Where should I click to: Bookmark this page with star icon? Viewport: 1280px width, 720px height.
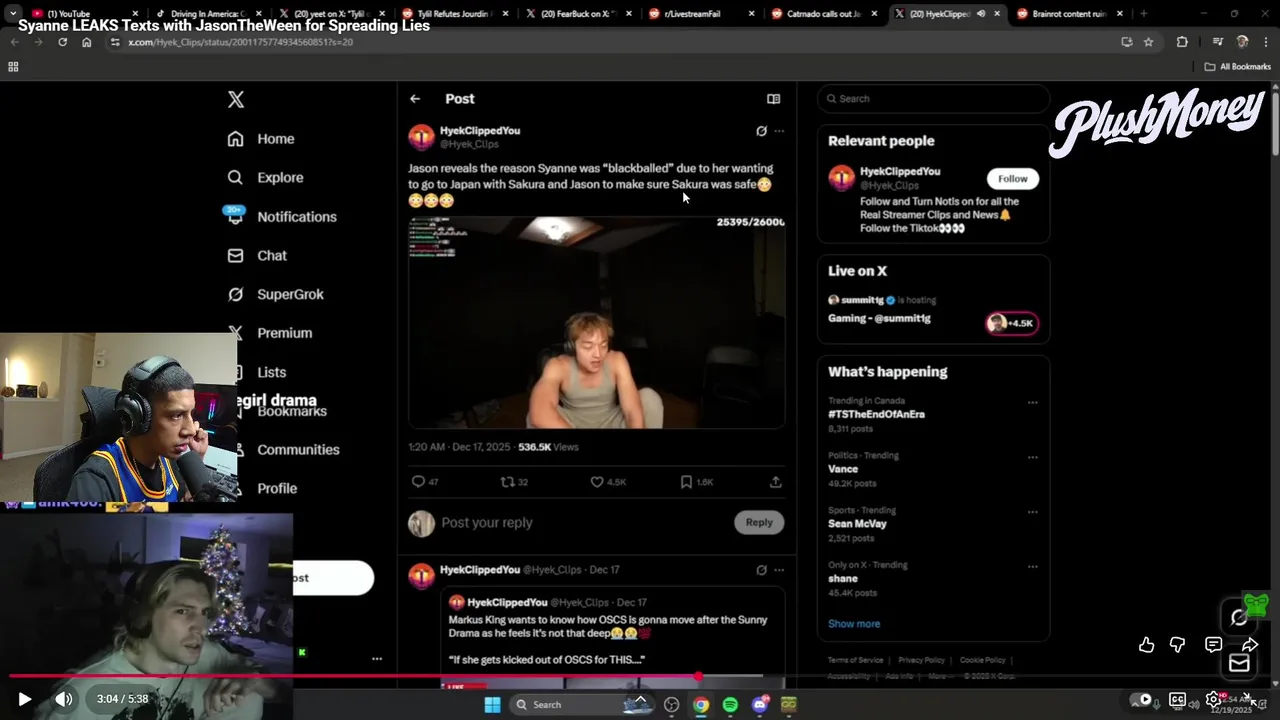click(x=1148, y=42)
